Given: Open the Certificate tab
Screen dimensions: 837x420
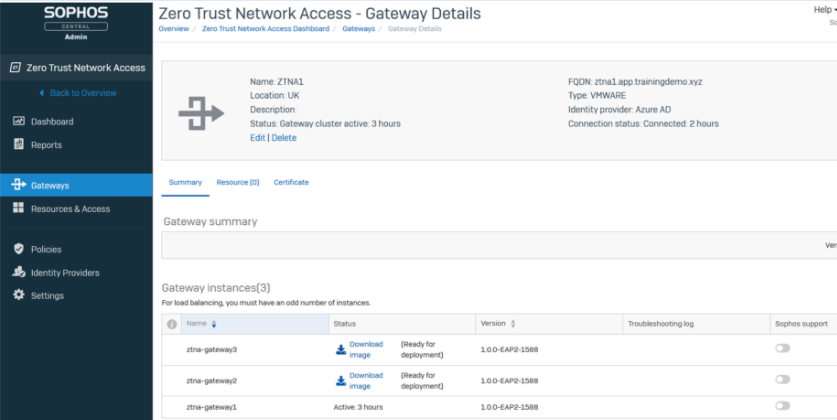Looking at the screenshot, I should pos(291,183).
